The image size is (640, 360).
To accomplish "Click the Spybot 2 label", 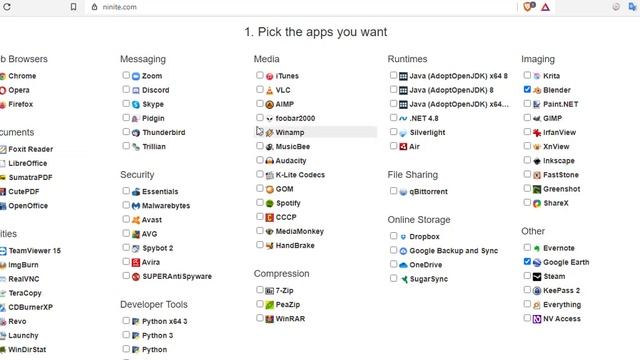I will click(158, 248).
